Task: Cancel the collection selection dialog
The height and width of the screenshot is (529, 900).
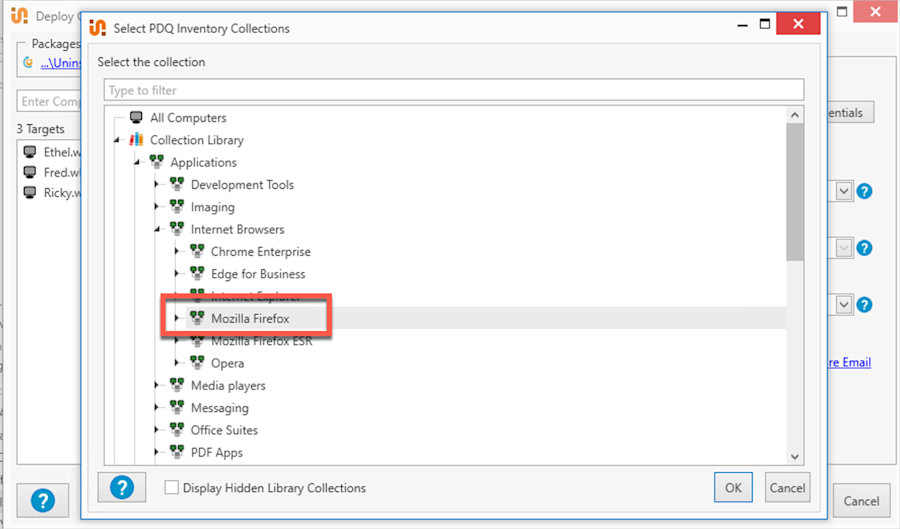Action: (x=787, y=487)
